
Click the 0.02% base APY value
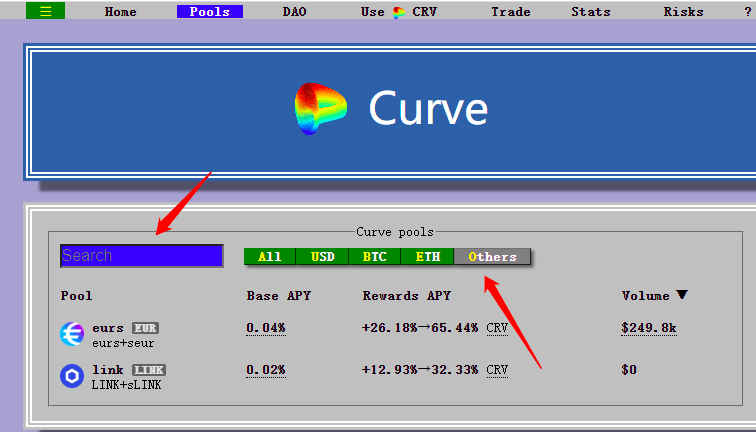click(x=266, y=370)
